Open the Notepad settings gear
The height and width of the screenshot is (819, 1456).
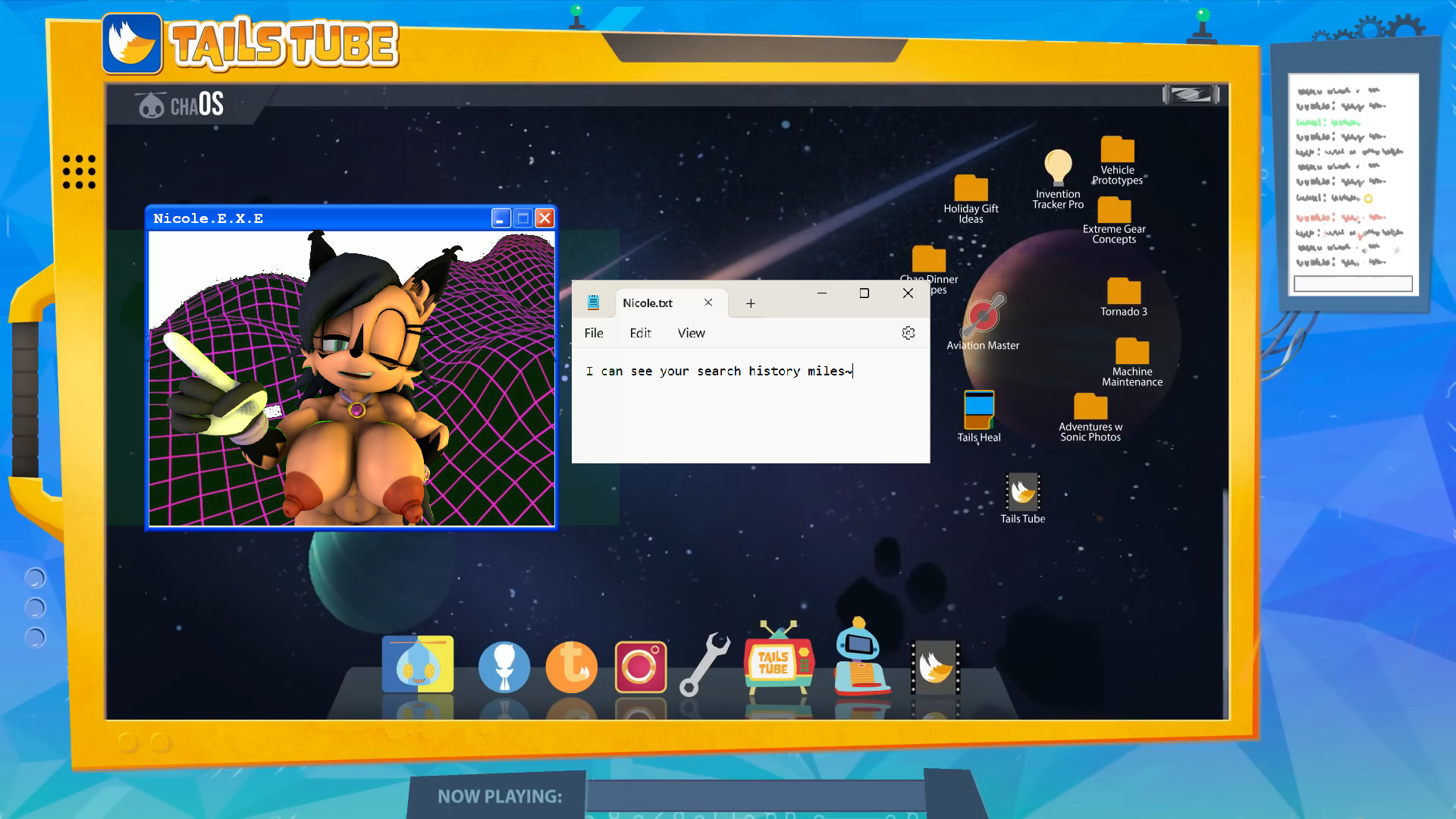(x=908, y=333)
